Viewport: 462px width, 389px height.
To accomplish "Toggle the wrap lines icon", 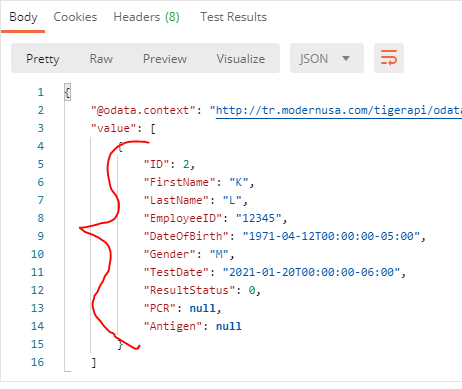I will click(389, 58).
